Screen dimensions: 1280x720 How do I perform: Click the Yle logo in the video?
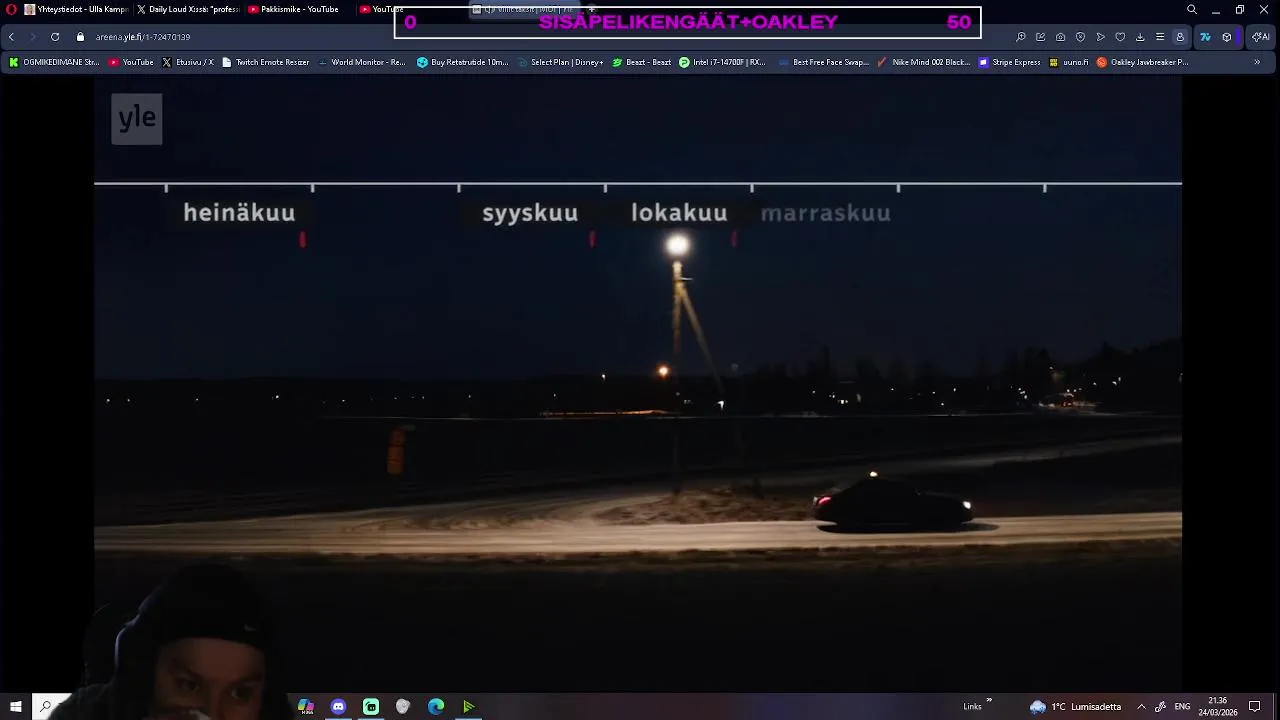coord(137,119)
